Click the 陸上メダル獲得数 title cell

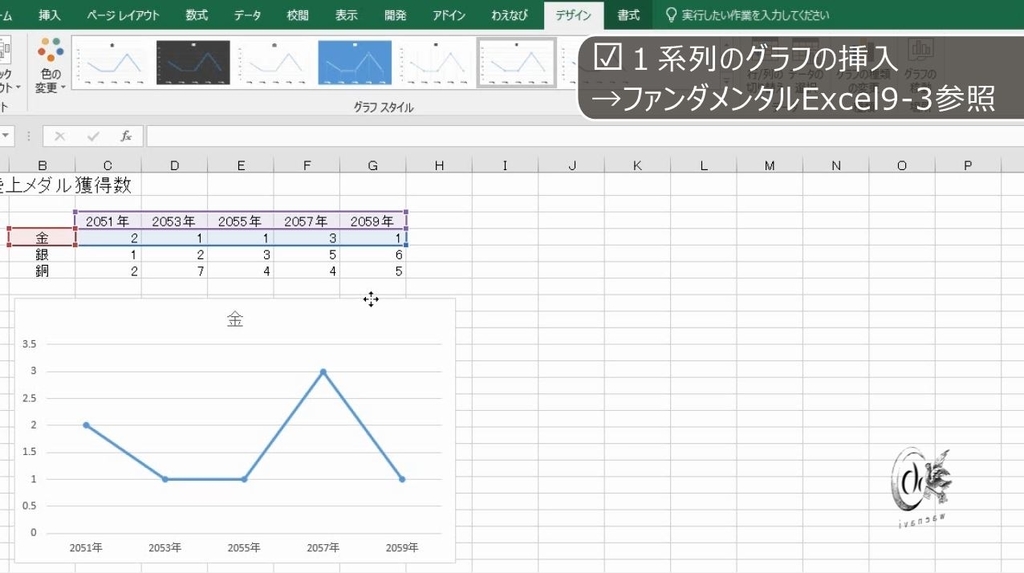coord(65,185)
